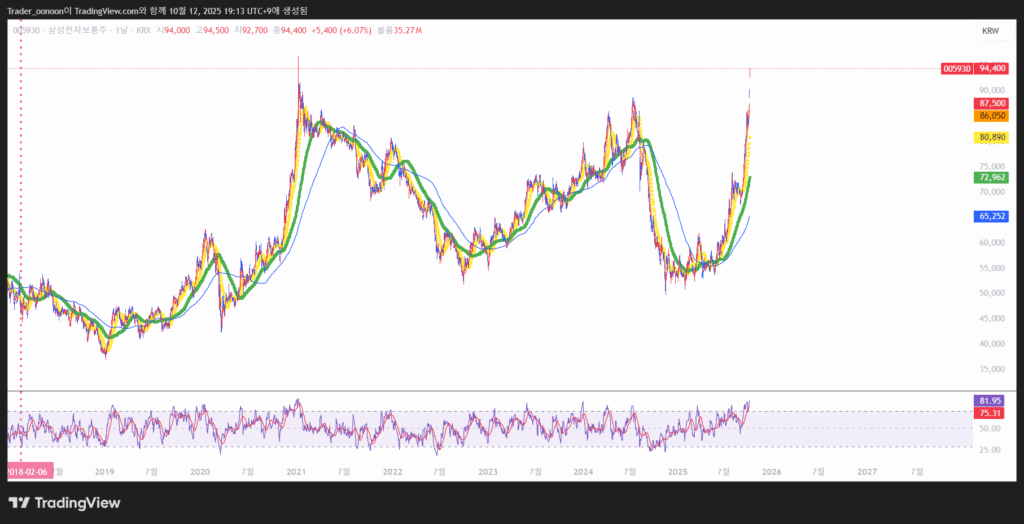Click the red 75.31 RSI value label
The width and height of the screenshot is (1024, 524).
[991, 413]
